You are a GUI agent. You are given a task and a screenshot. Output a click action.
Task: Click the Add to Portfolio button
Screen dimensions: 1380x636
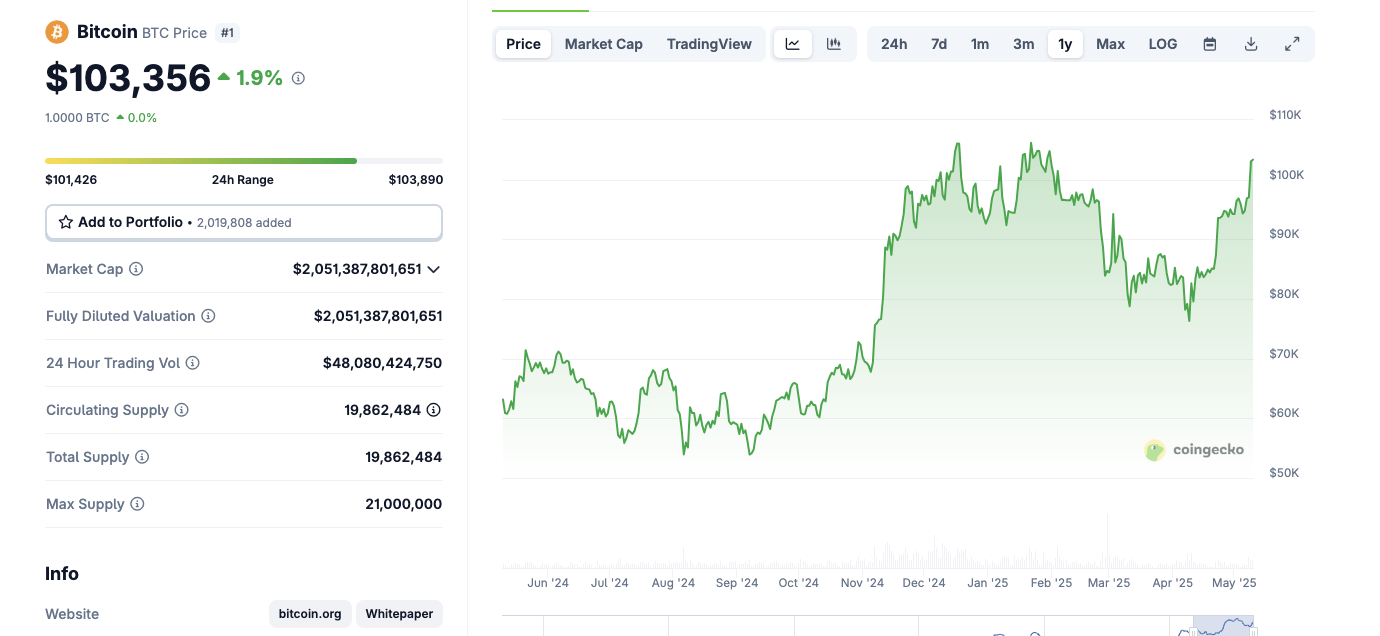click(x=244, y=222)
